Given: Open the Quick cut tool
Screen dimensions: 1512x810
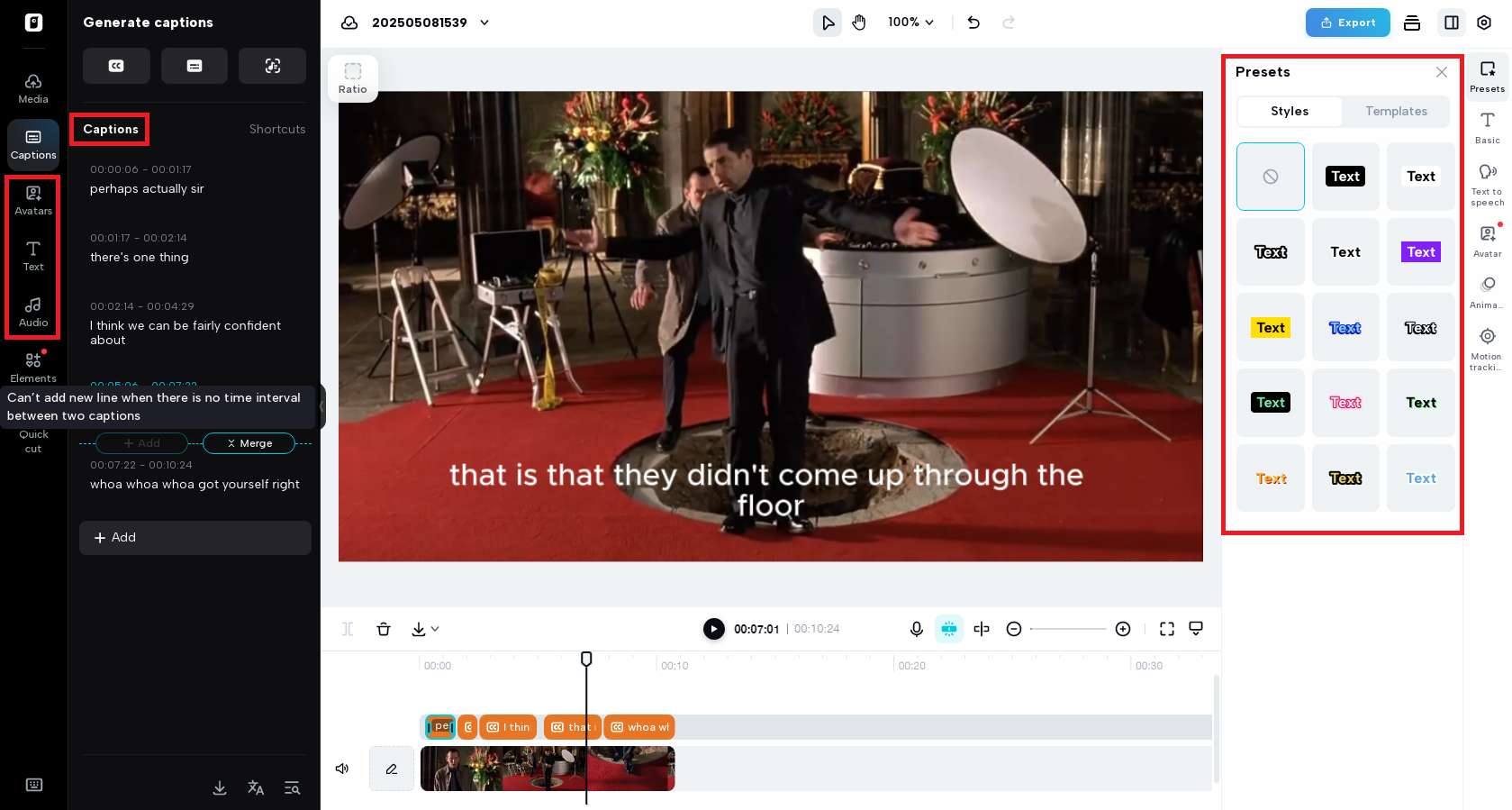Looking at the screenshot, I should (33, 441).
